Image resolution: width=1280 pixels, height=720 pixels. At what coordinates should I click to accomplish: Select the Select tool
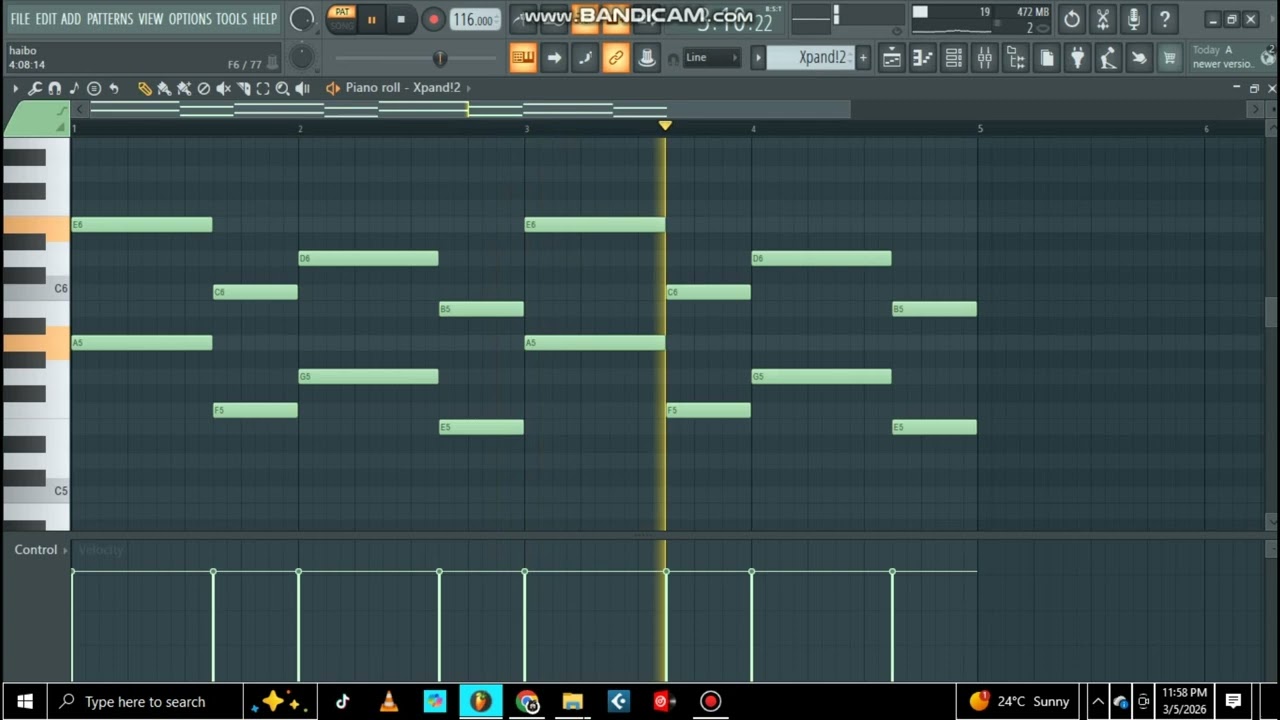pos(263,89)
